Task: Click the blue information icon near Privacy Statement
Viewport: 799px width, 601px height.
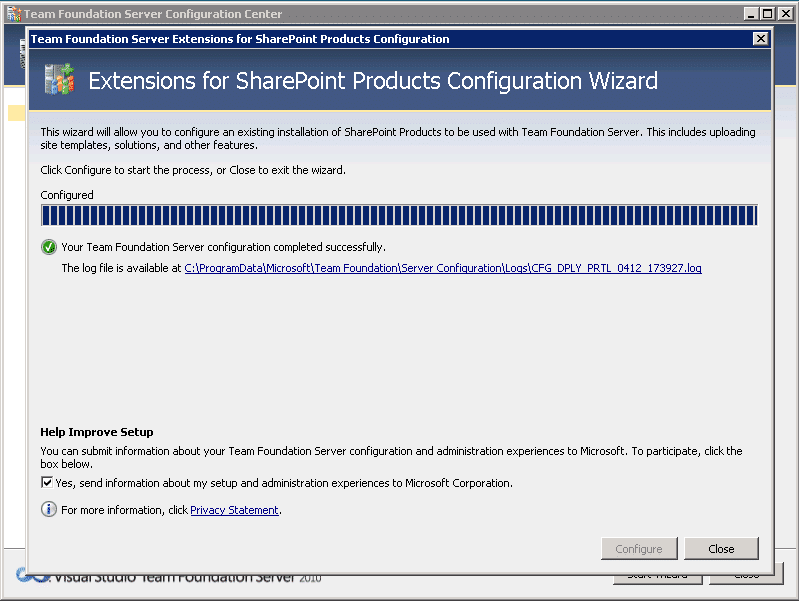Action: [x=49, y=509]
